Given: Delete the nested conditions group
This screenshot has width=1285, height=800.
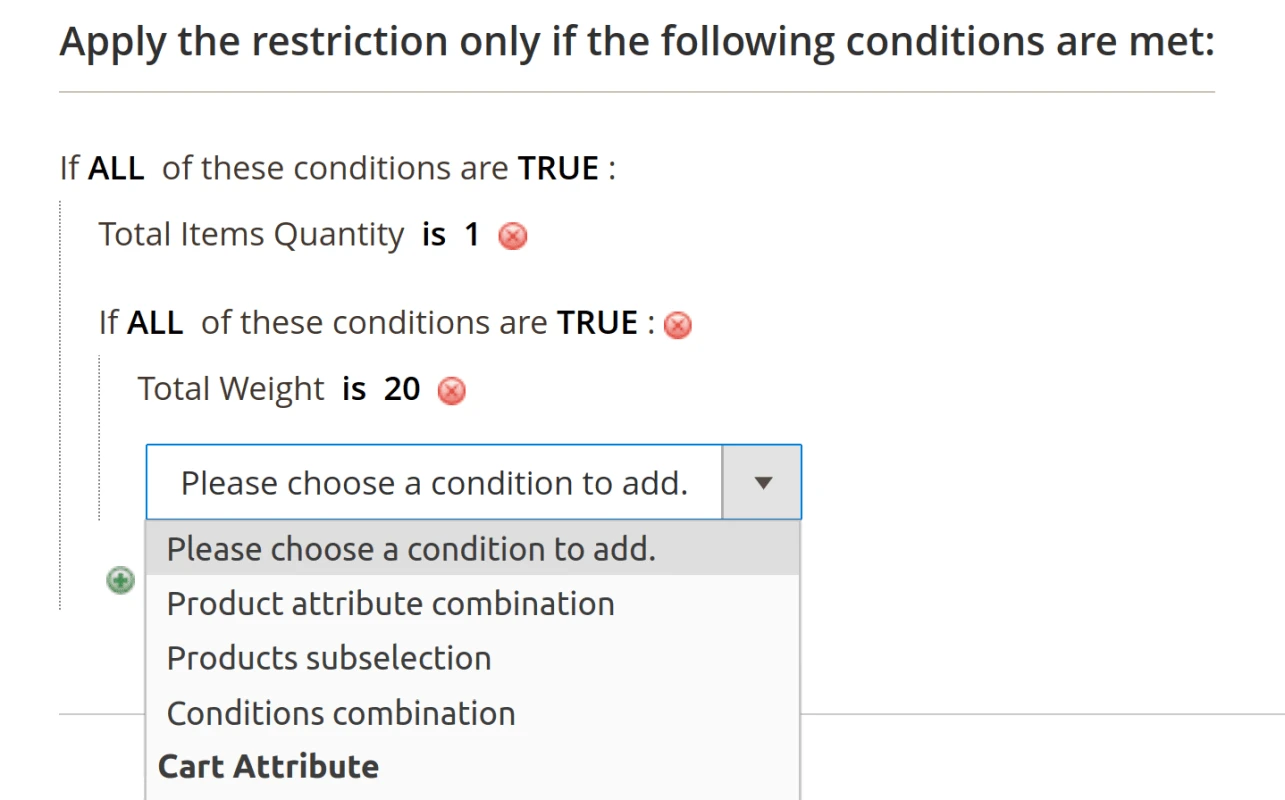Looking at the screenshot, I should 678,325.
